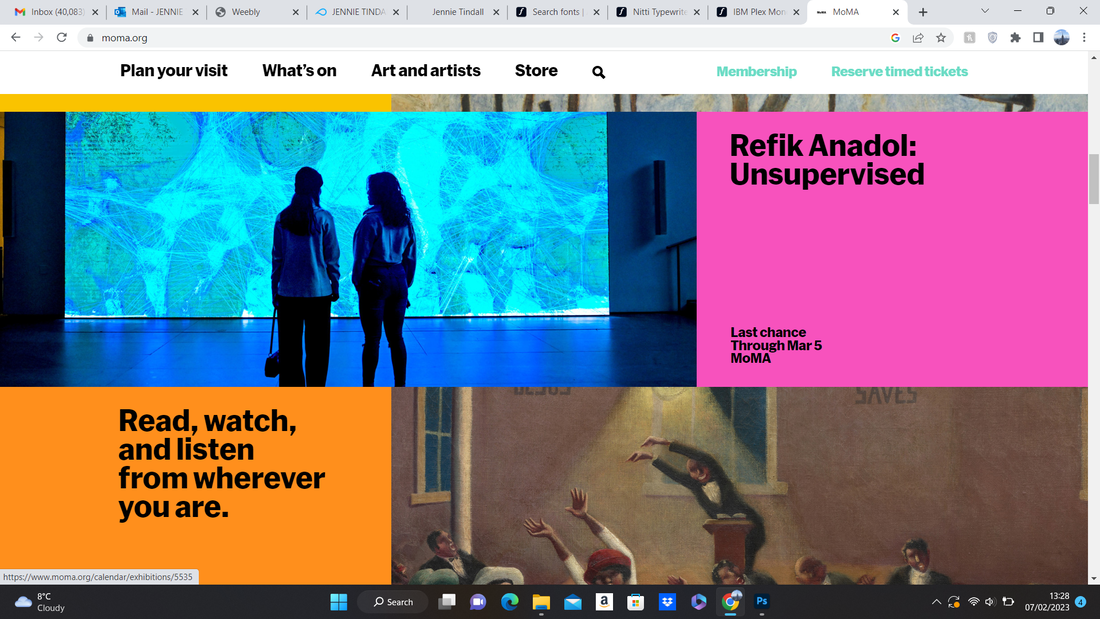Share this page using the share icon
The height and width of the screenshot is (619, 1100).
[x=918, y=38]
